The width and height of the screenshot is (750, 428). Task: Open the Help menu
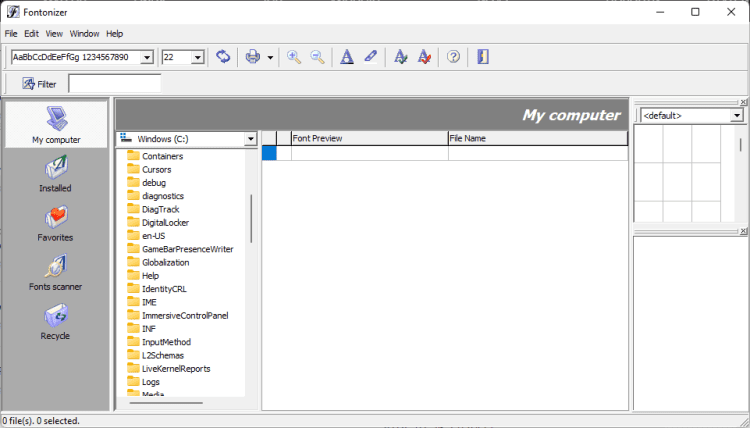(x=114, y=33)
